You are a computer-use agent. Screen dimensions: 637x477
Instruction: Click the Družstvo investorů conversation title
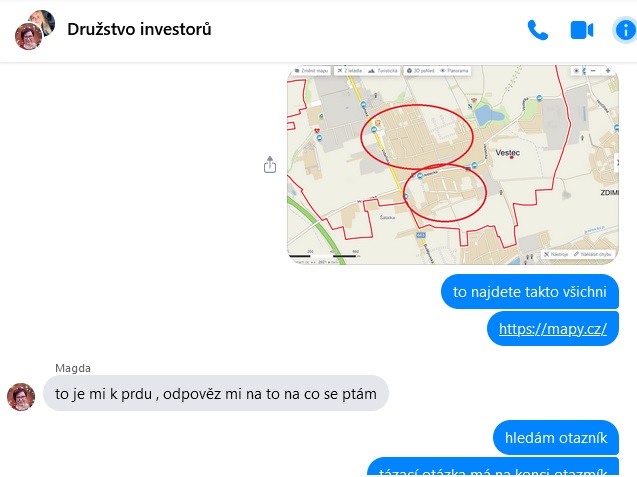coord(139,29)
